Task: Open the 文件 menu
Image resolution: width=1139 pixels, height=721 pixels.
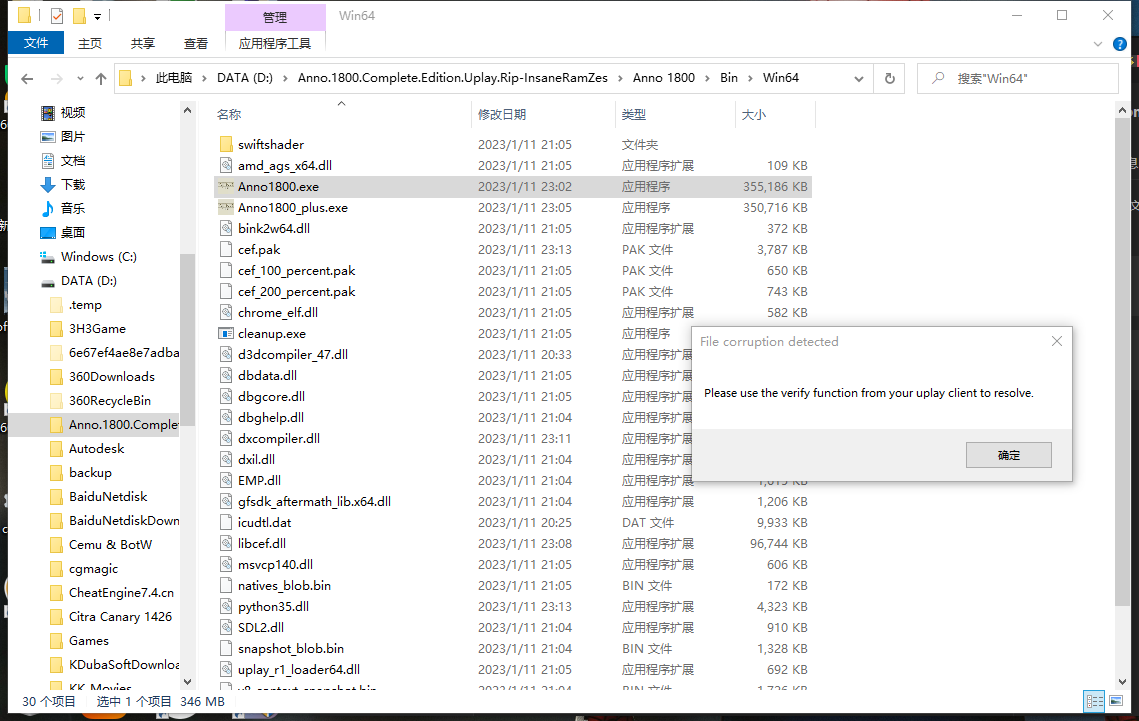Action: click(x=36, y=43)
